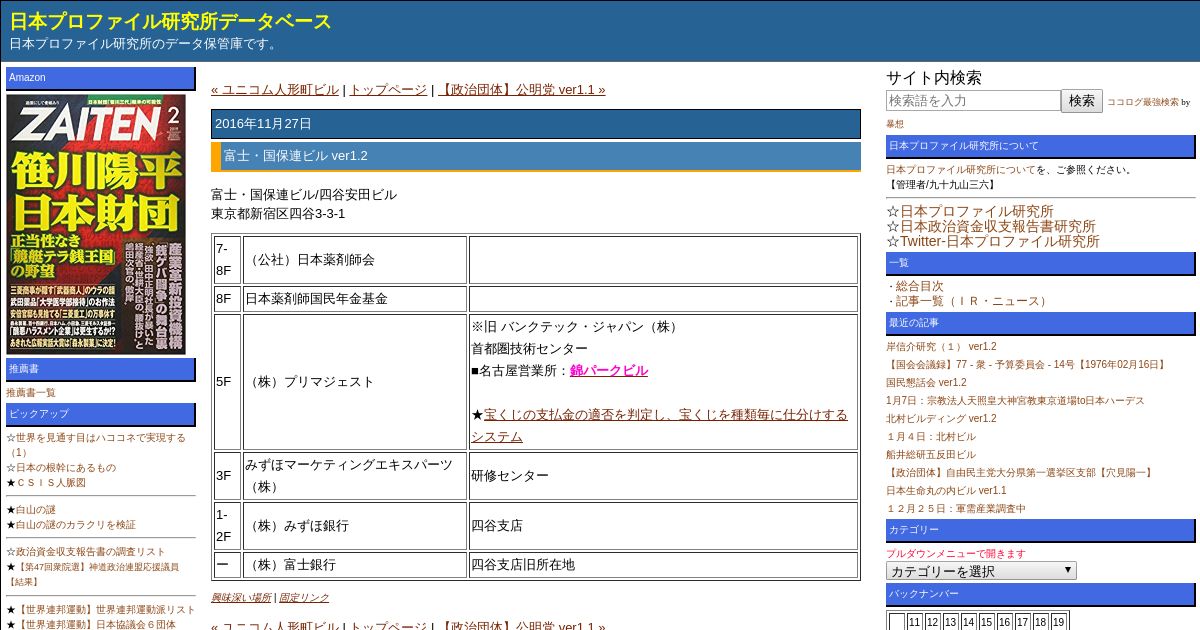
Task: Open the blog title 日本プロファイル研究所データベース
Action: [170, 21]
